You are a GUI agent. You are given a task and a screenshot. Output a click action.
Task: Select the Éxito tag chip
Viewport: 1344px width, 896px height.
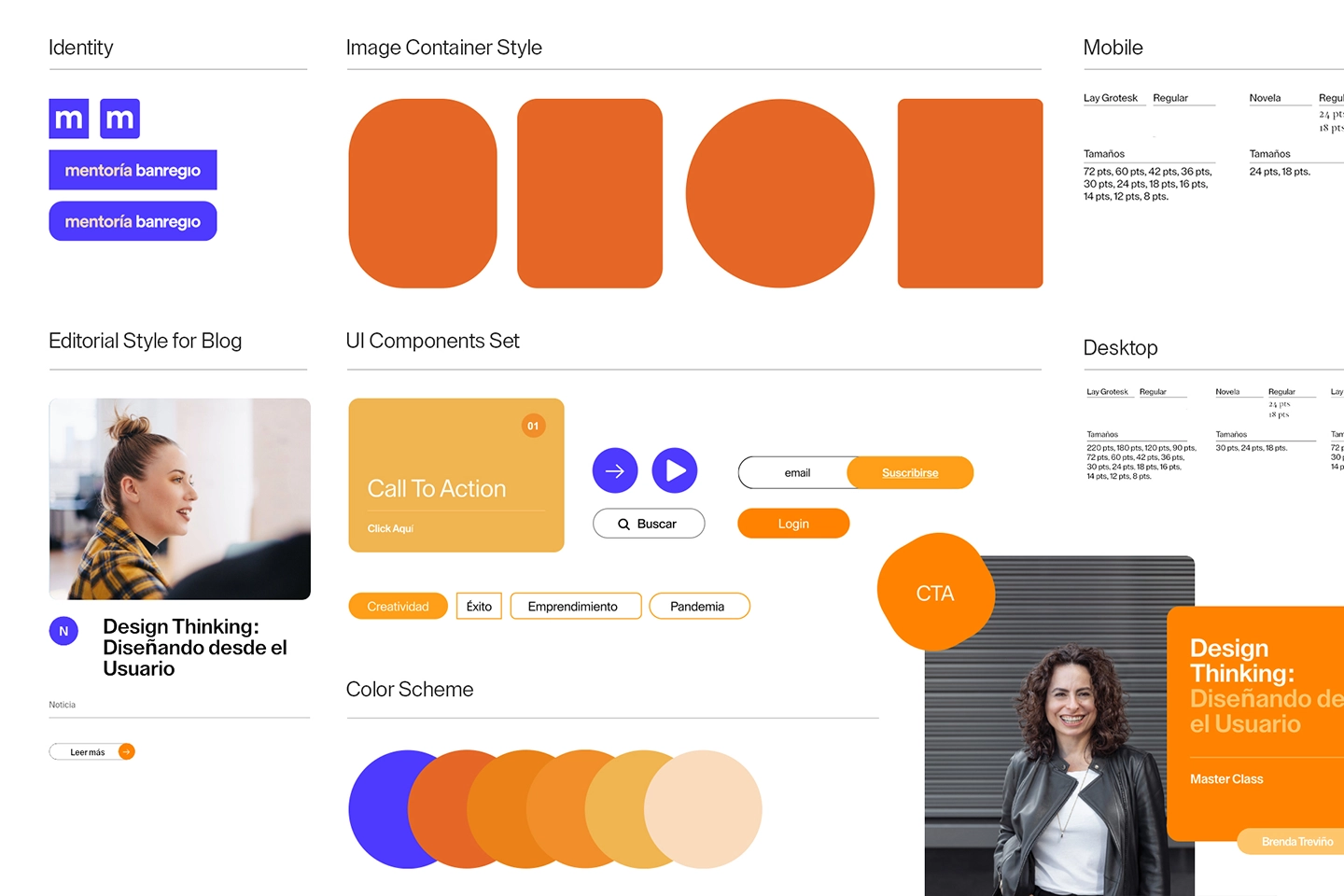(480, 606)
